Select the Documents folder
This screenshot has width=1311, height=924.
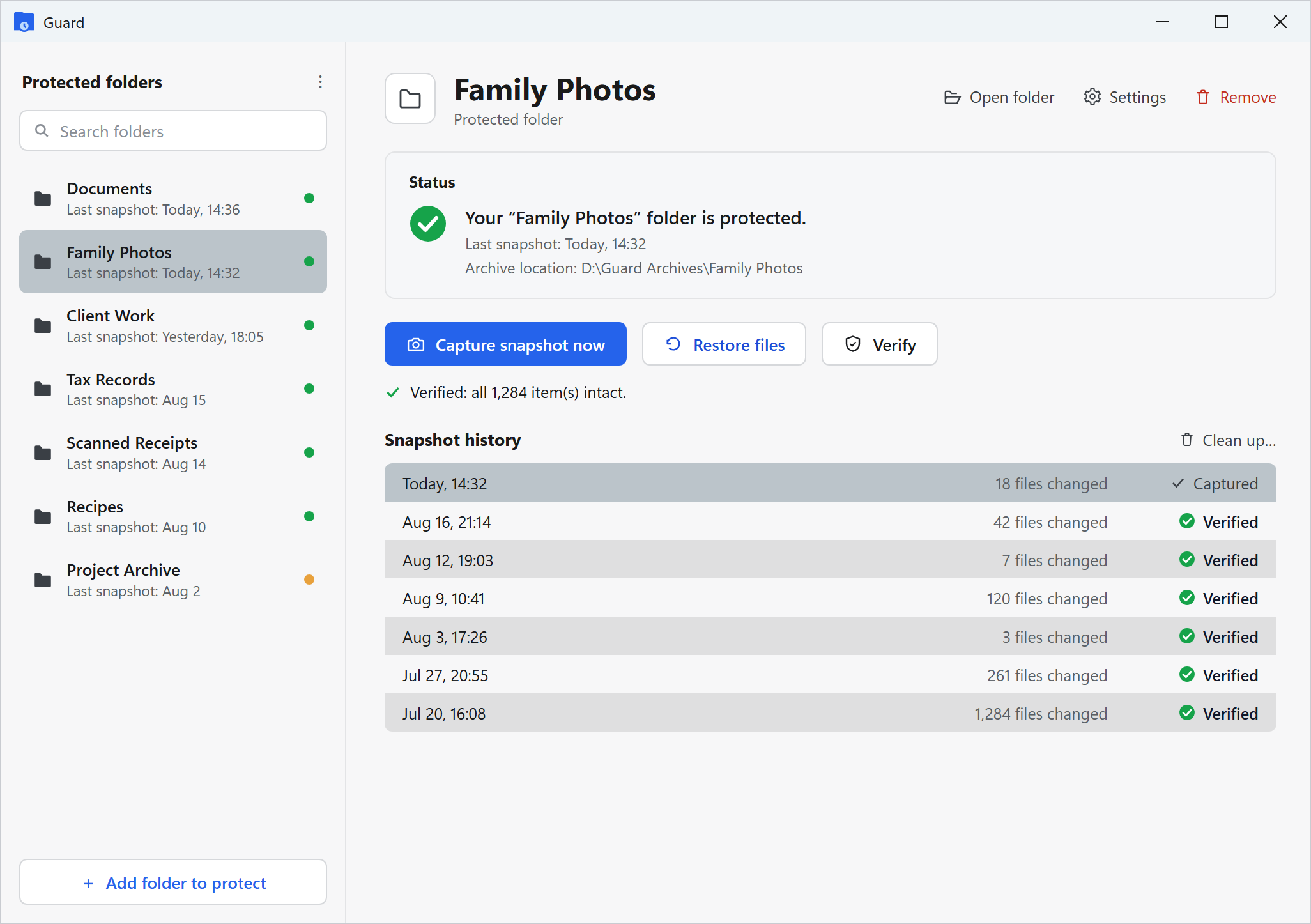tap(173, 199)
